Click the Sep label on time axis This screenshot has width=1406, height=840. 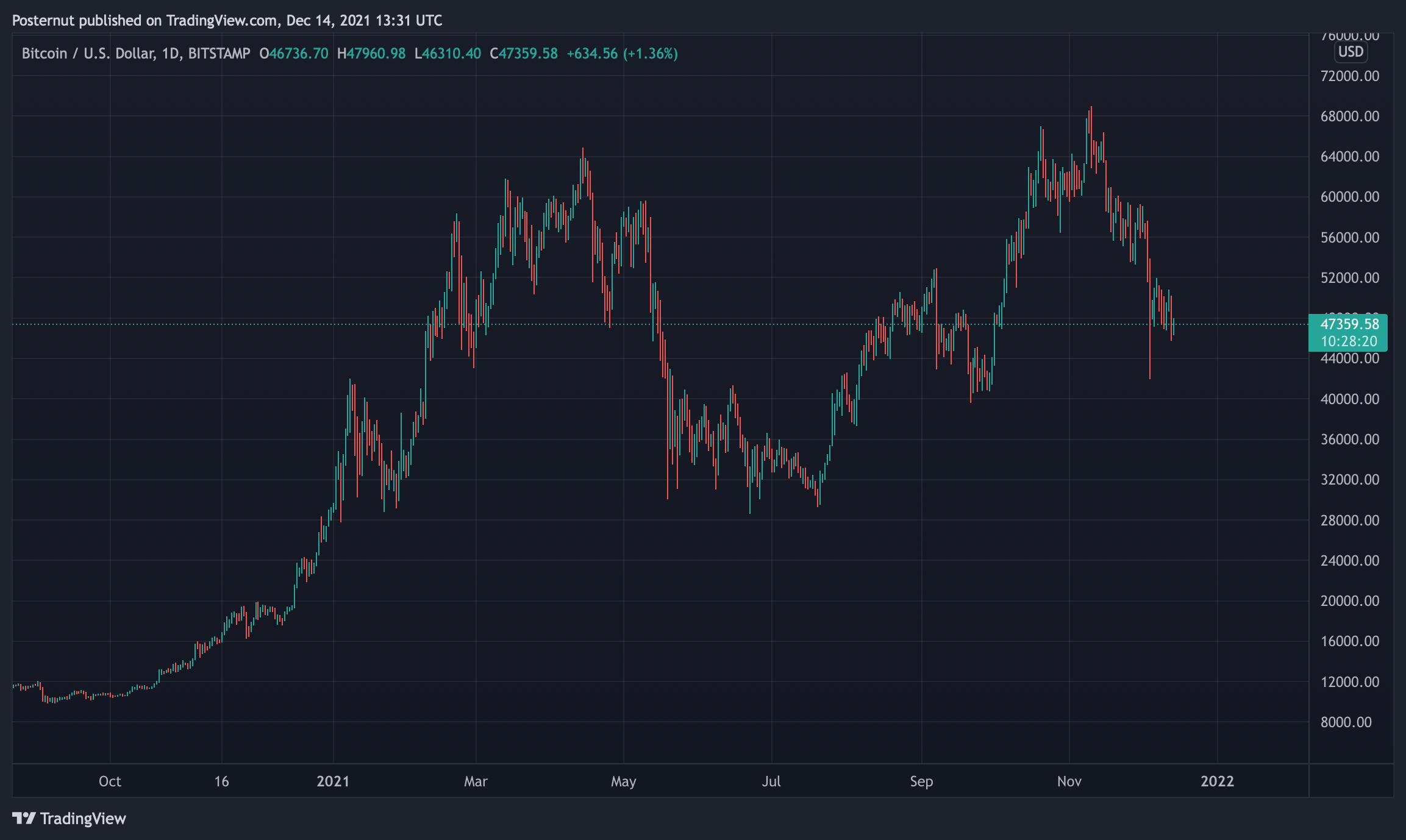pos(921,781)
